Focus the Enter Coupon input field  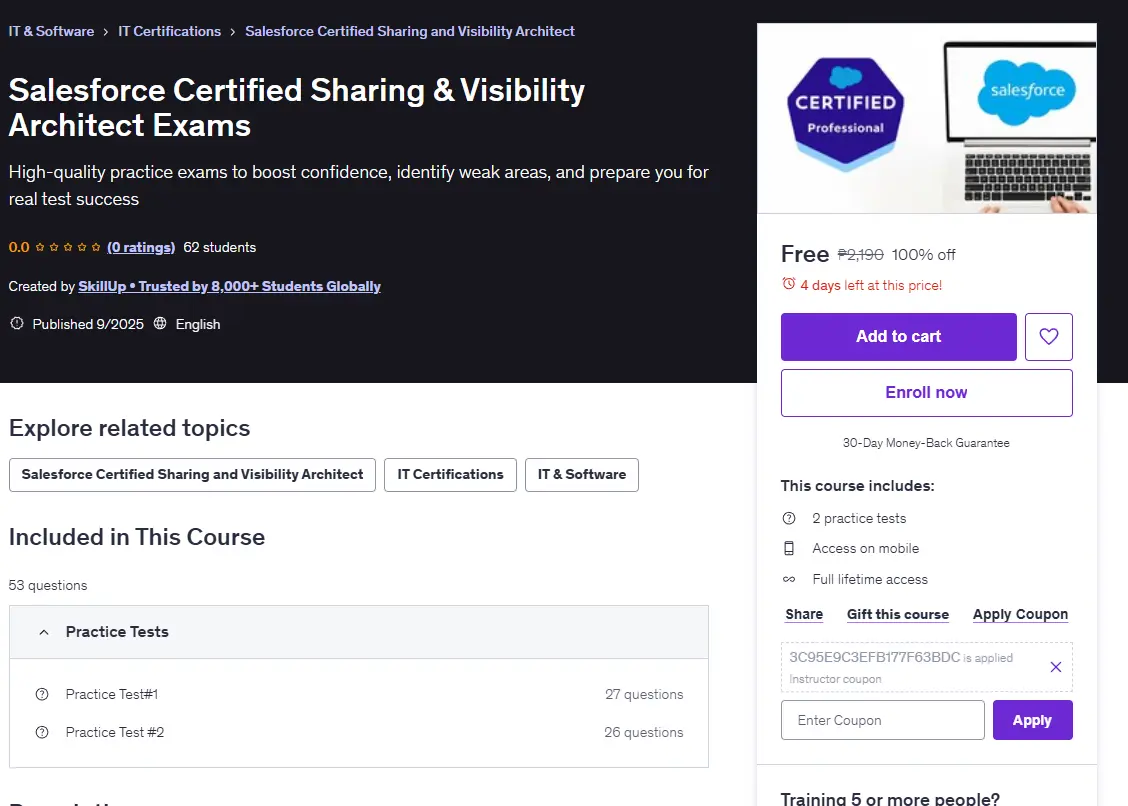click(883, 720)
